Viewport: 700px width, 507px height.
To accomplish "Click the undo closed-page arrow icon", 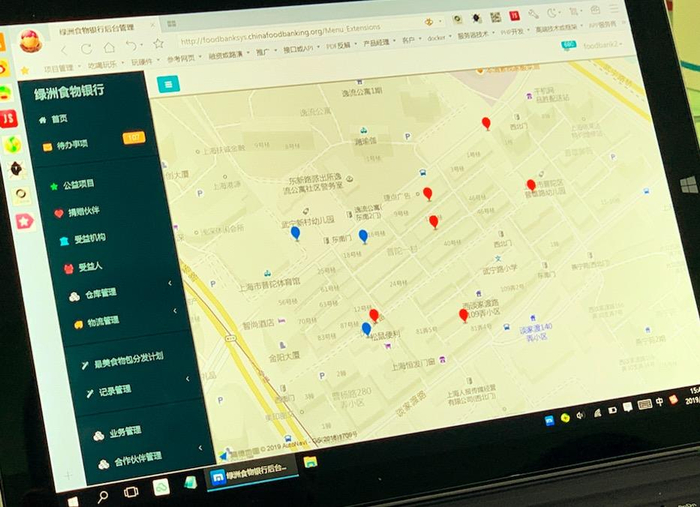I will click(x=131, y=45).
